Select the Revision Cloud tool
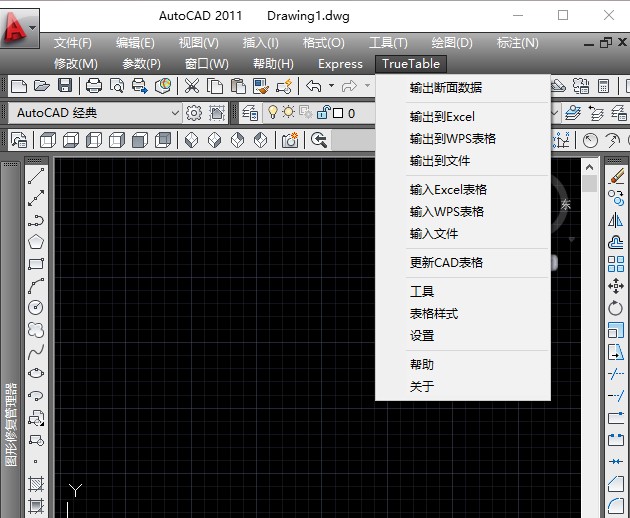 pos(36,330)
